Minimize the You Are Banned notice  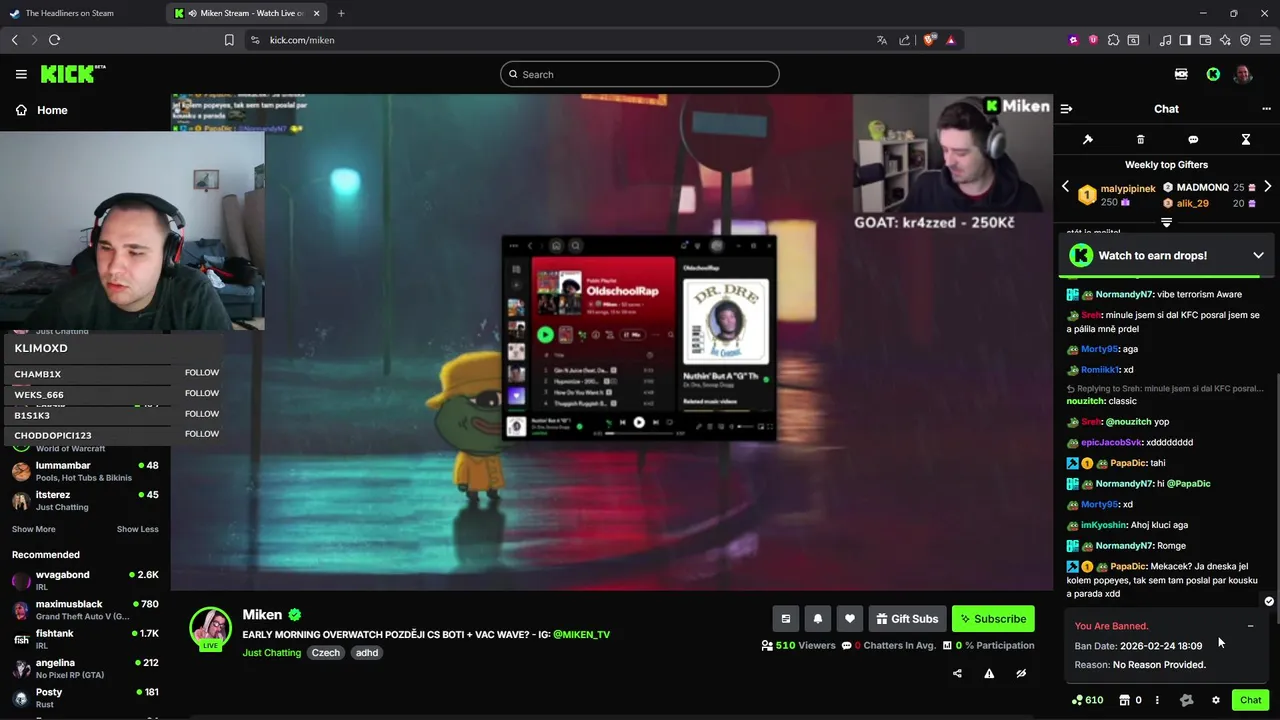click(x=1250, y=626)
